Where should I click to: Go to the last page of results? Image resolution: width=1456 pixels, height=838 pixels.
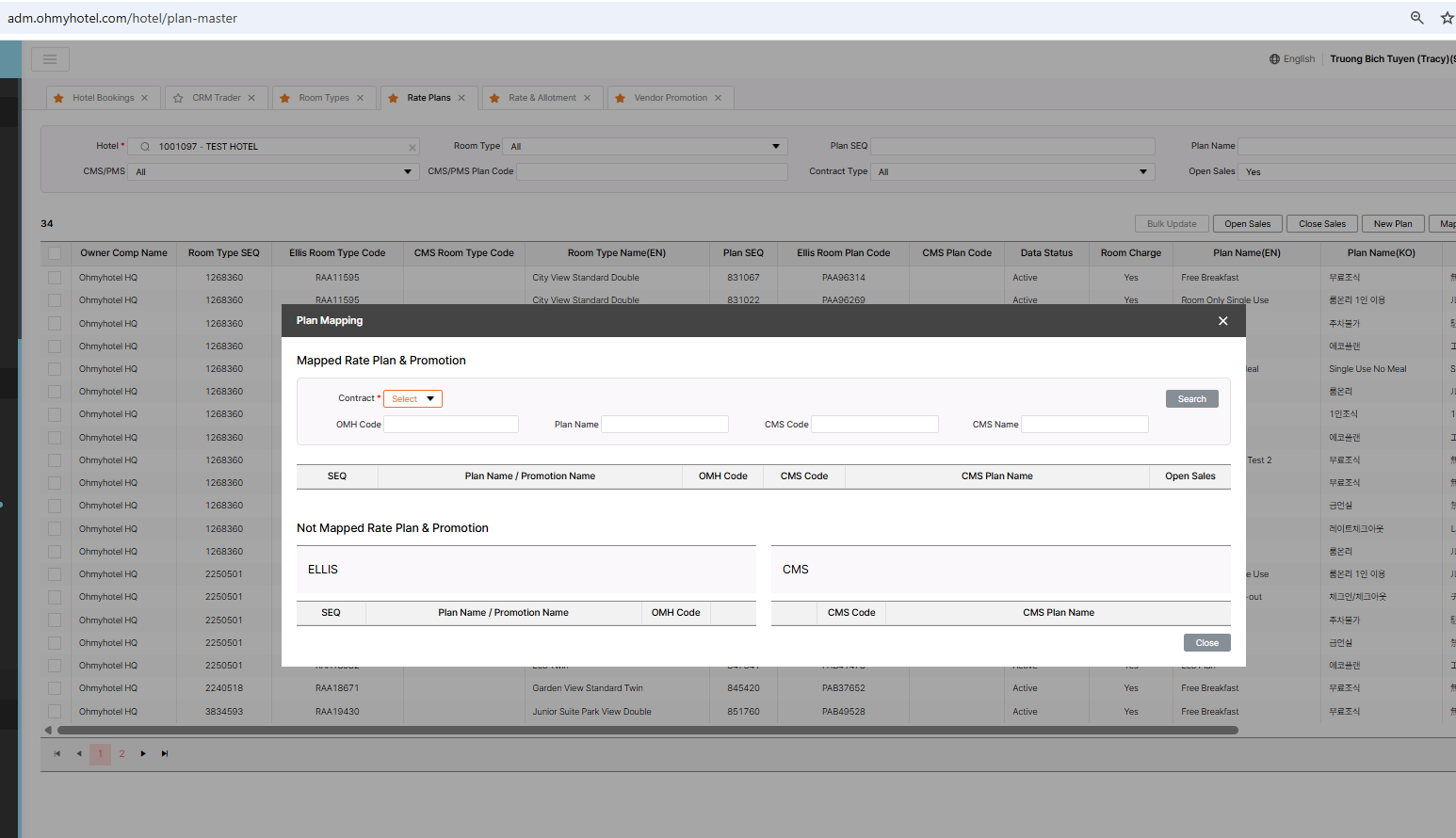165,753
